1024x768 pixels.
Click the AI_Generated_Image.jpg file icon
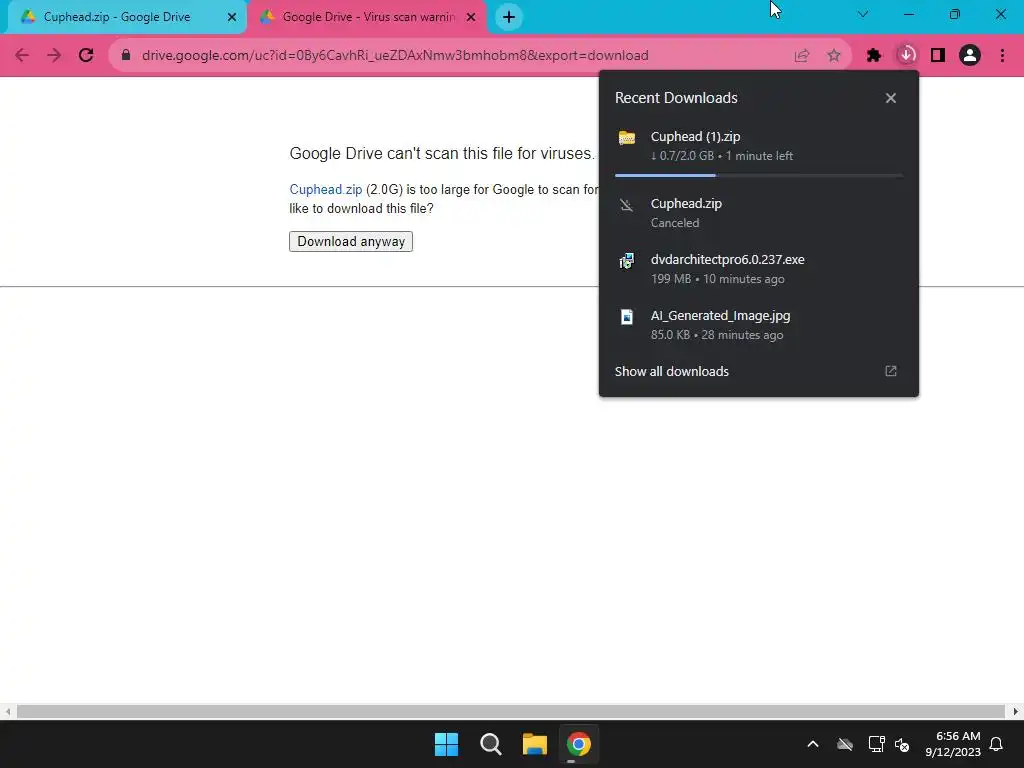coord(626,317)
